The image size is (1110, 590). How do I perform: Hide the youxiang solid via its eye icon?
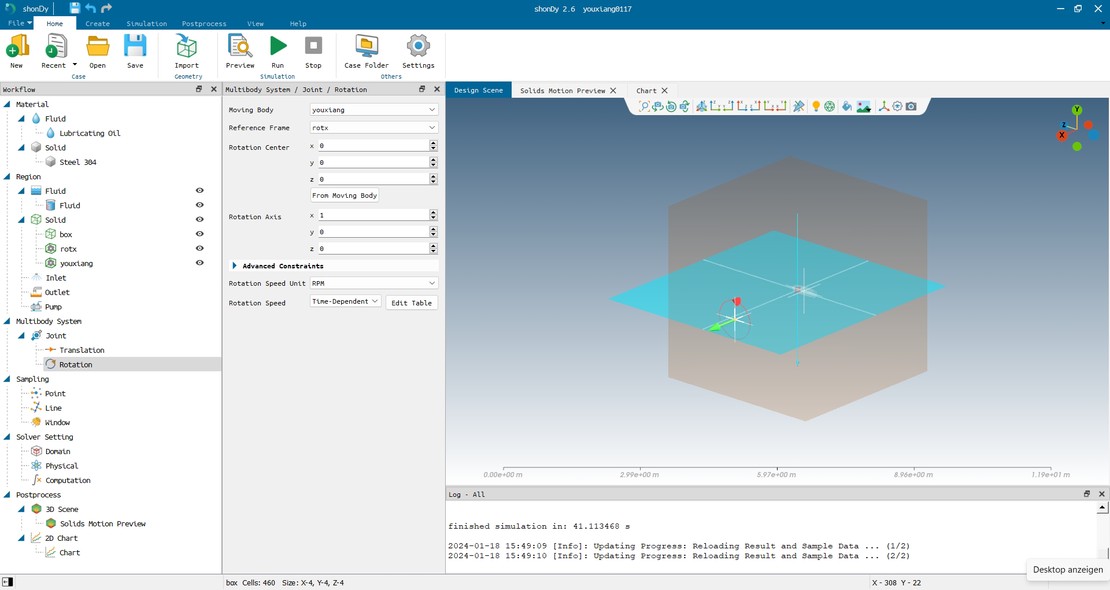200,263
